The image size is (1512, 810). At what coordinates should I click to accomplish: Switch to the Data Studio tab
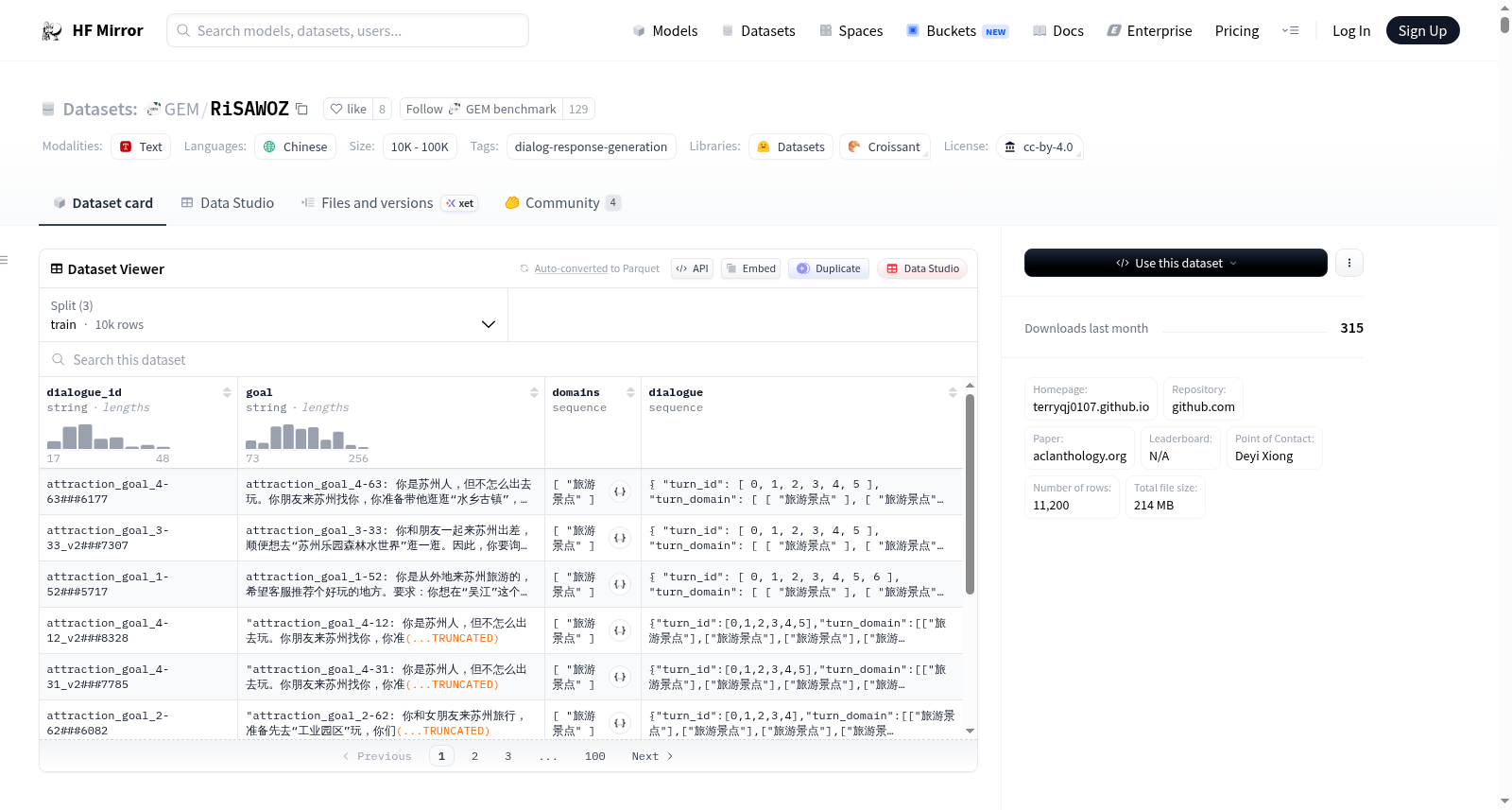point(227,203)
